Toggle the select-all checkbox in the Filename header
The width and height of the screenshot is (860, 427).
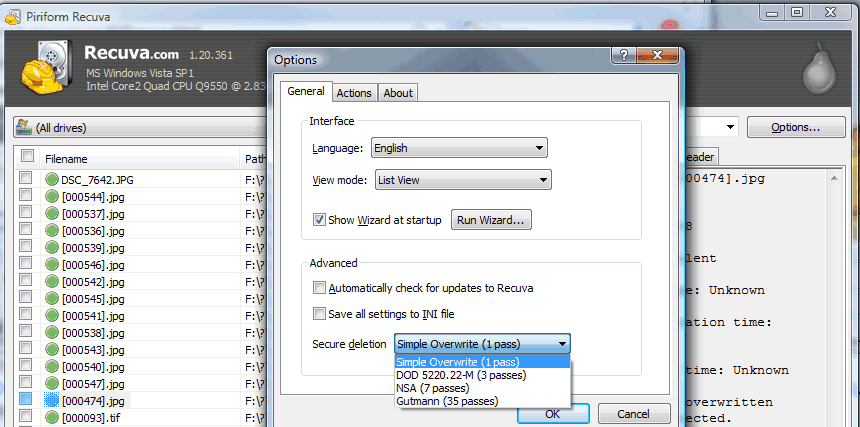(27, 156)
